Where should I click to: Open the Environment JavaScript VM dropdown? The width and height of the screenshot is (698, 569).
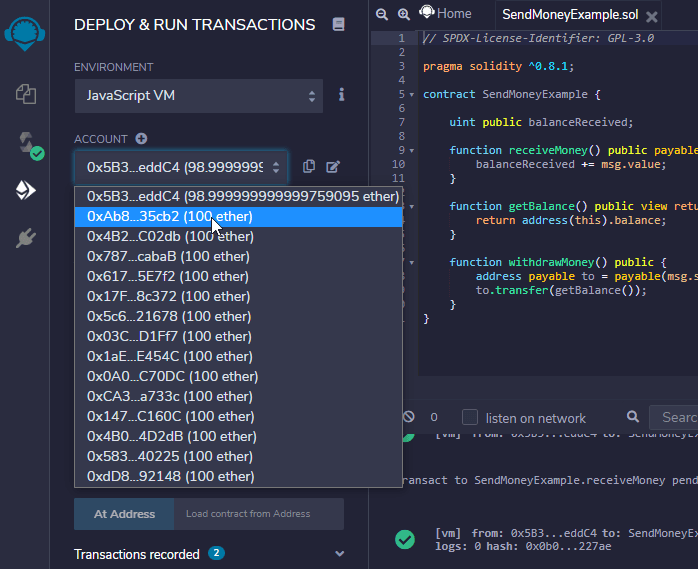click(199, 96)
